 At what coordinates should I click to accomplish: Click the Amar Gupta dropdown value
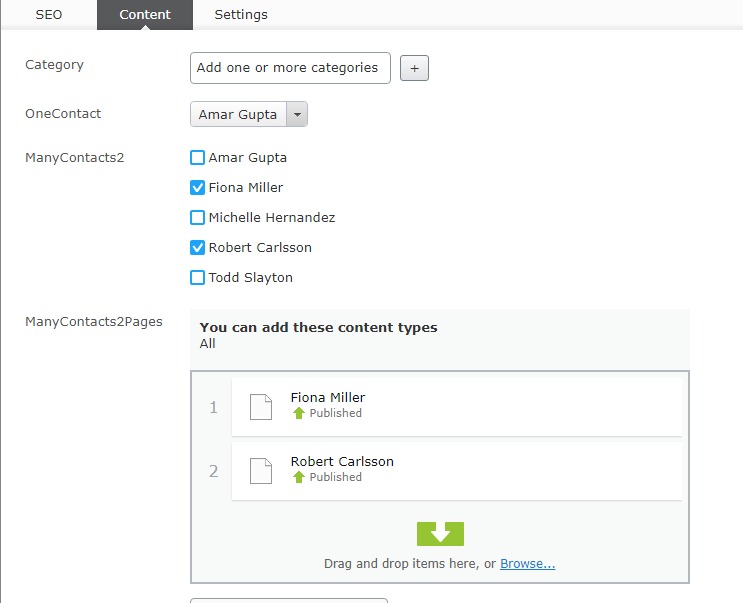pos(238,115)
